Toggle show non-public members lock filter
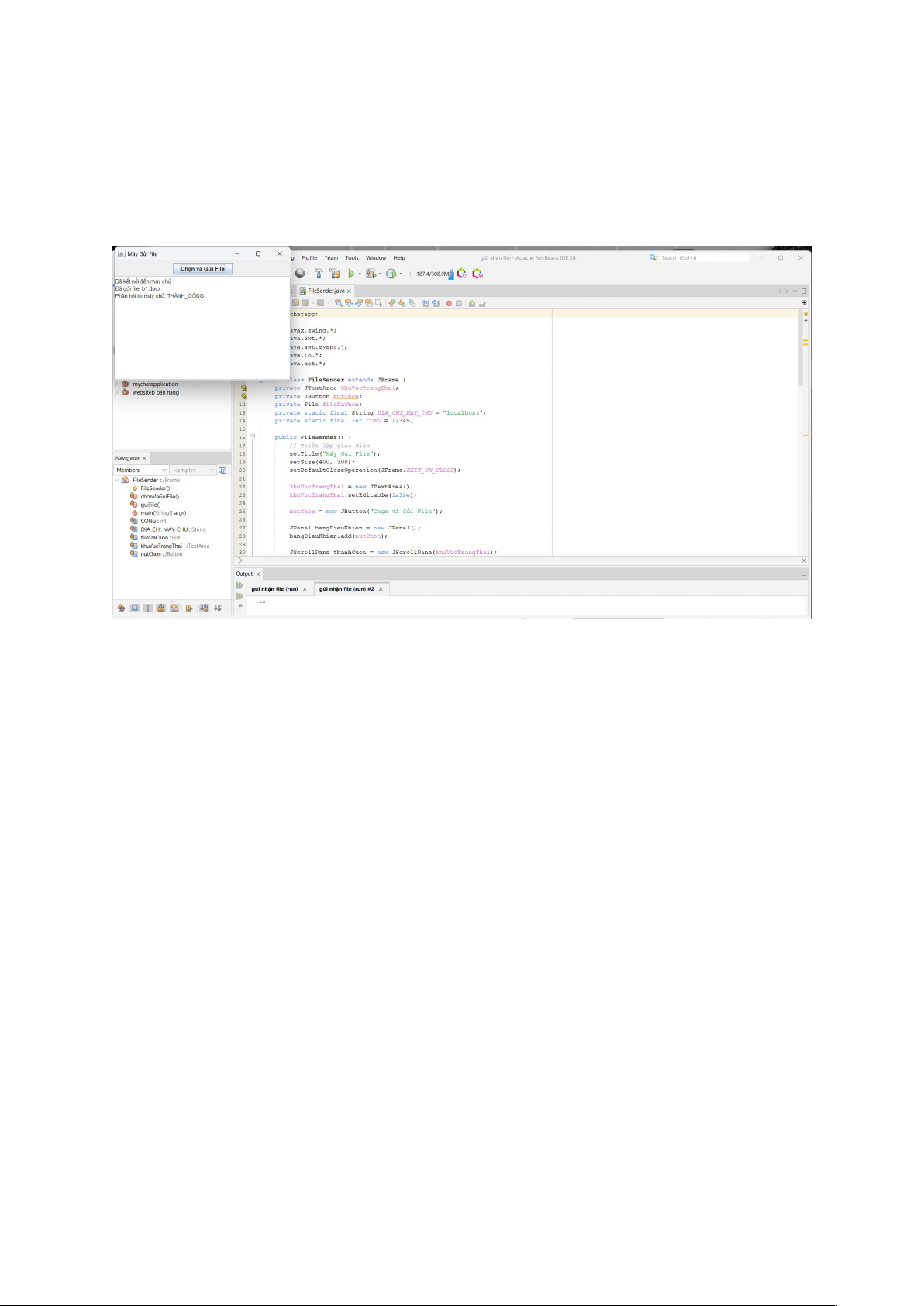Image resolution: width=924 pixels, height=1306 pixels. (160, 608)
